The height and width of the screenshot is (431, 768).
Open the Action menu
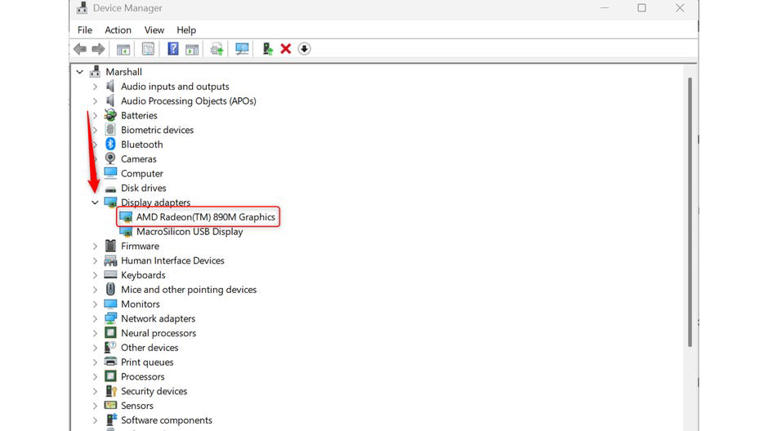(x=118, y=30)
